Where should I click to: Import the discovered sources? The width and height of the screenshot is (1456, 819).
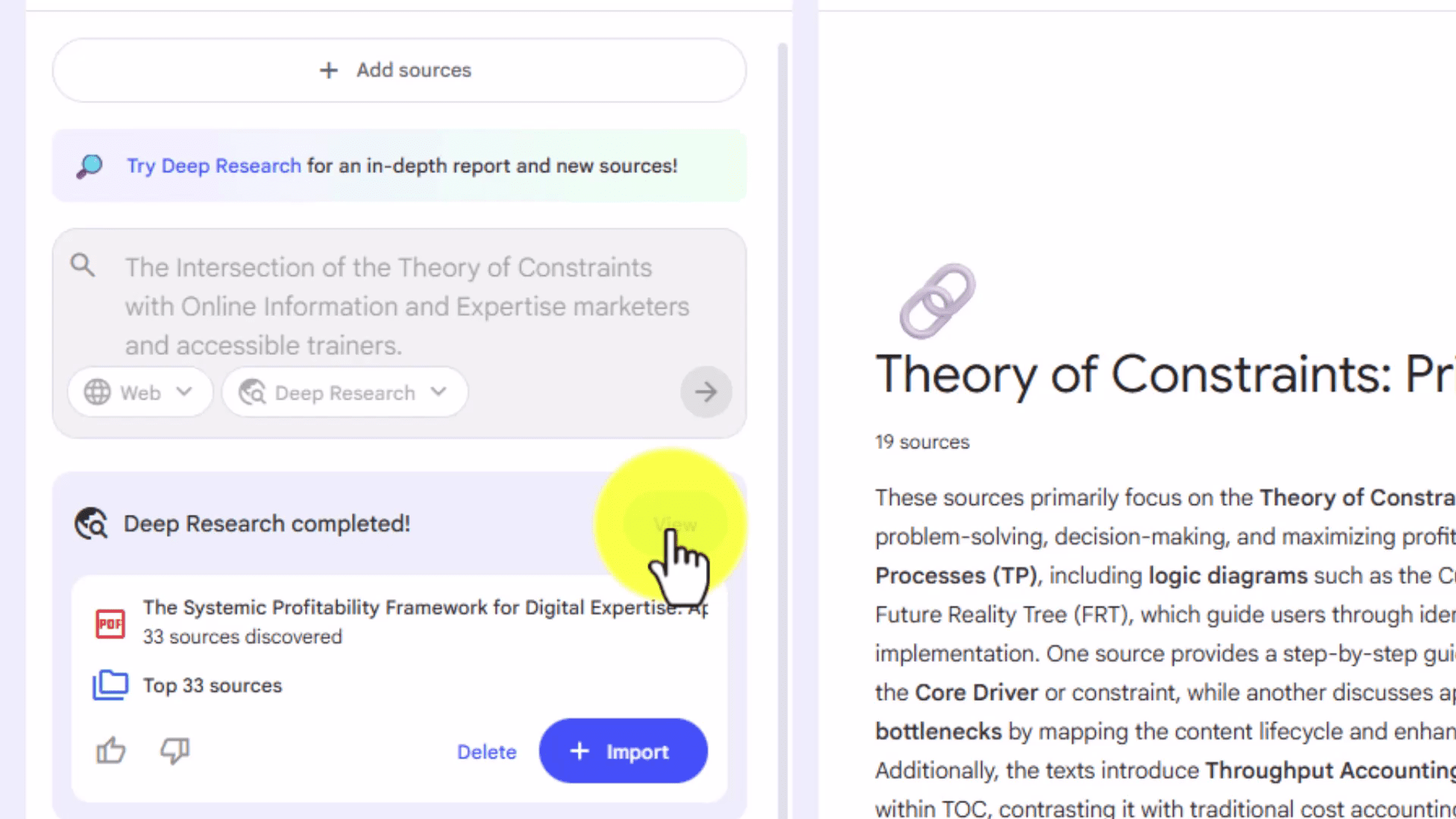click(623, 751)
